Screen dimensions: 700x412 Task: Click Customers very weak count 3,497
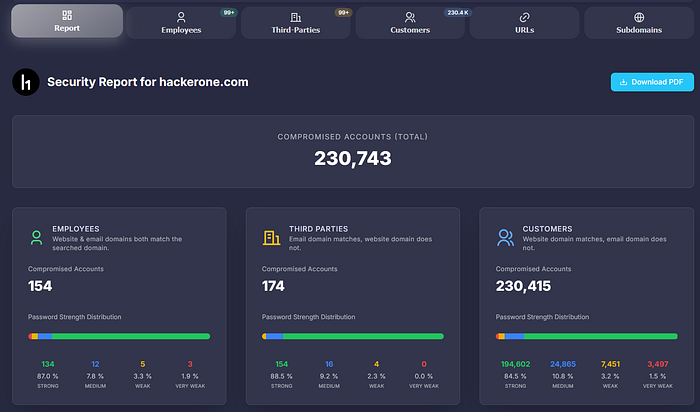[x=658, y=364]
